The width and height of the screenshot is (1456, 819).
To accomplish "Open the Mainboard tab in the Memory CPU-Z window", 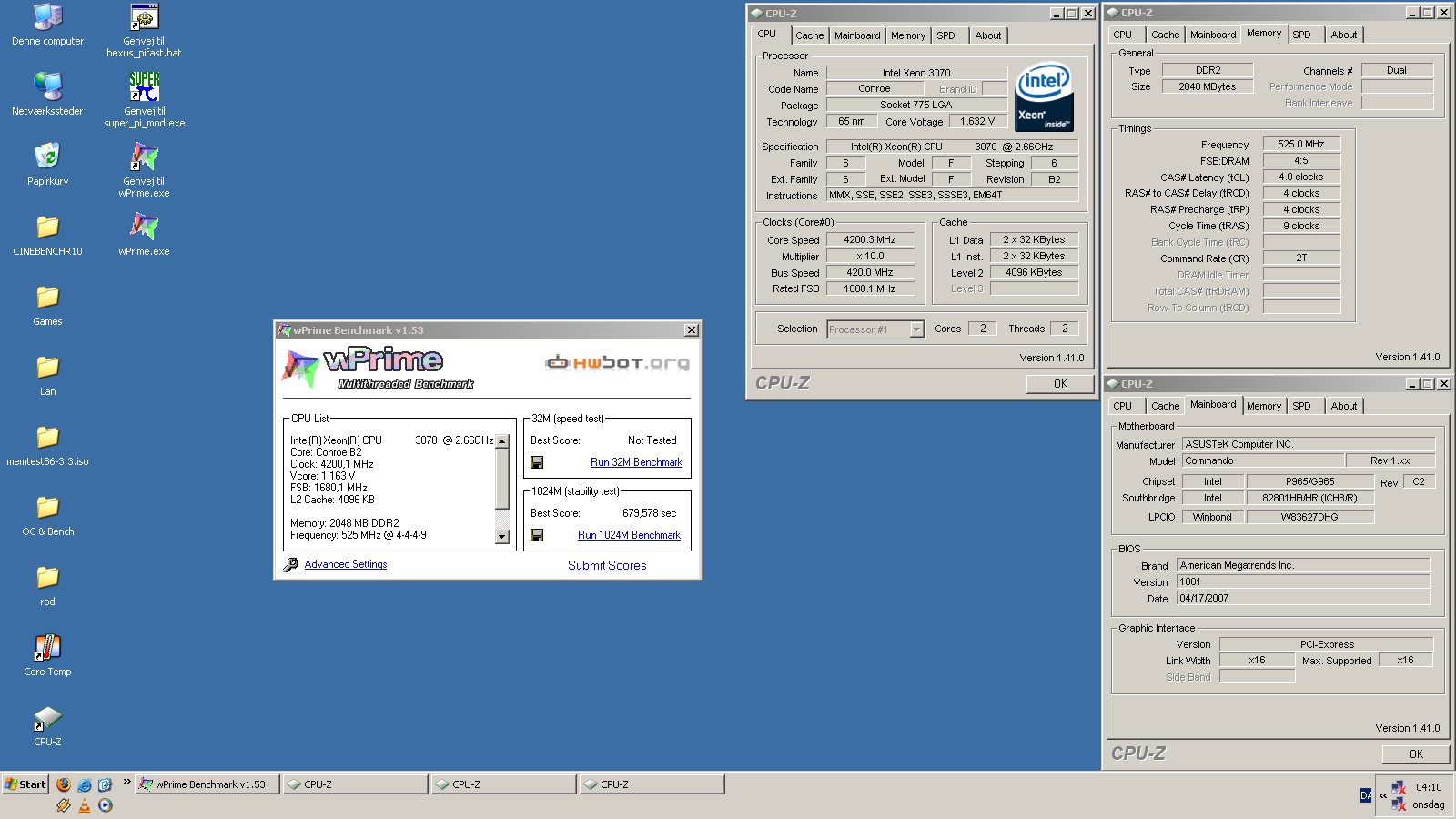I will tap(1213, 35).
